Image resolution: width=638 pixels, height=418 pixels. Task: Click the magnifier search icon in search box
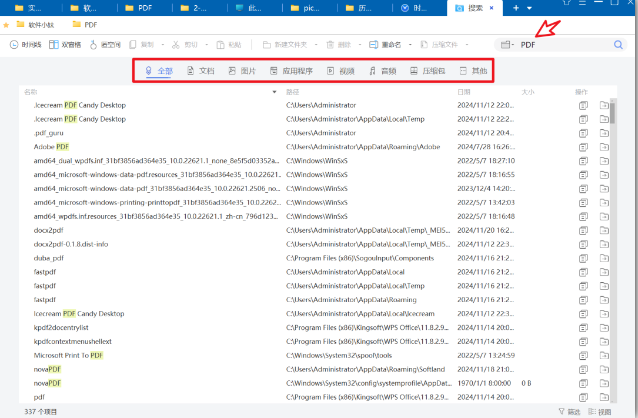pos(618,44)
